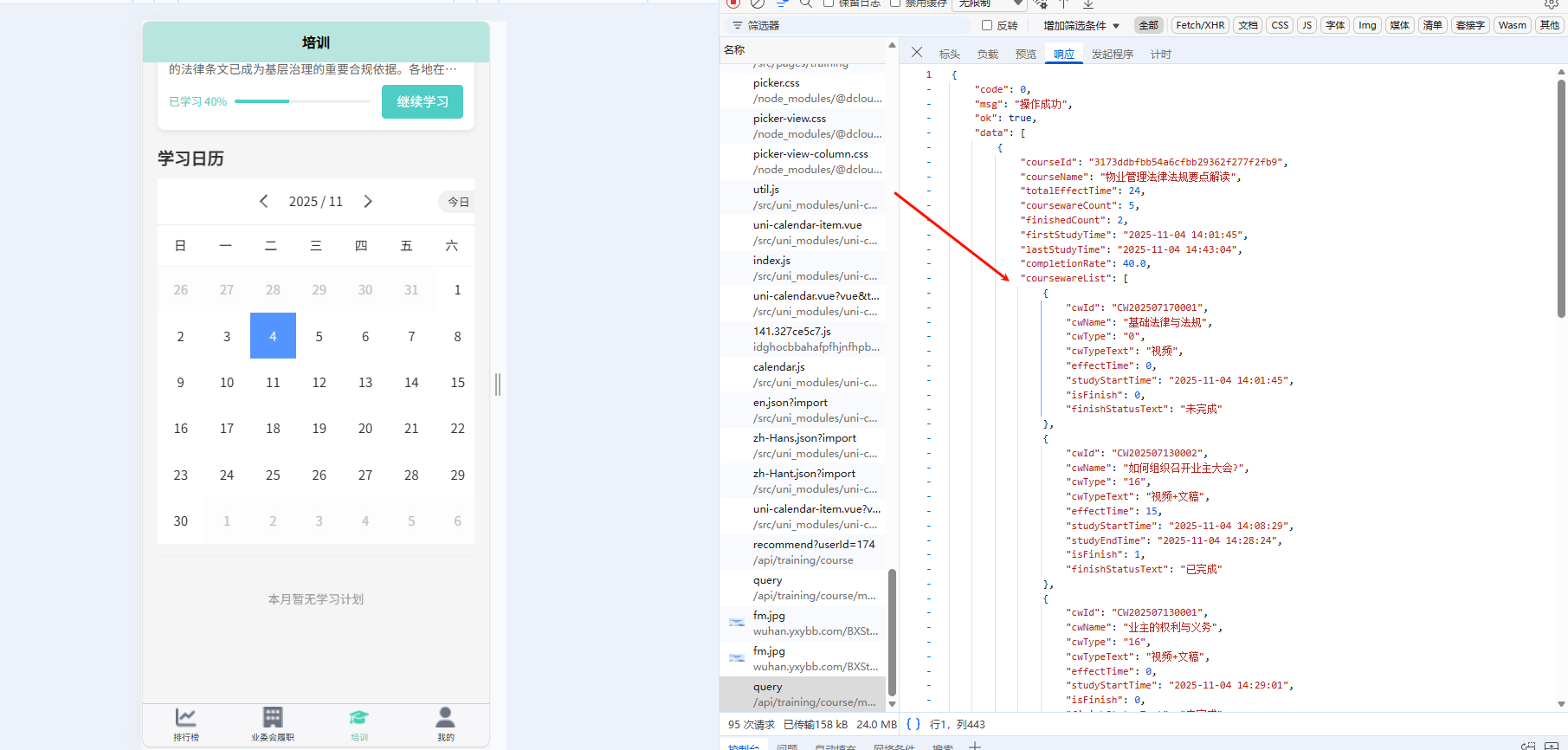Click the clear network log icon
Image resolution: width=1568 pixels, height=750 pixels.
[758, 3]
